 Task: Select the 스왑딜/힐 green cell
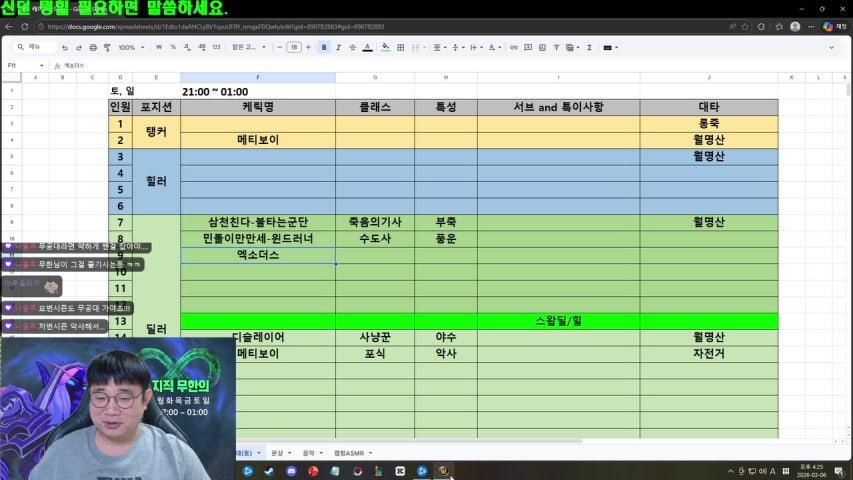(559, 321)
